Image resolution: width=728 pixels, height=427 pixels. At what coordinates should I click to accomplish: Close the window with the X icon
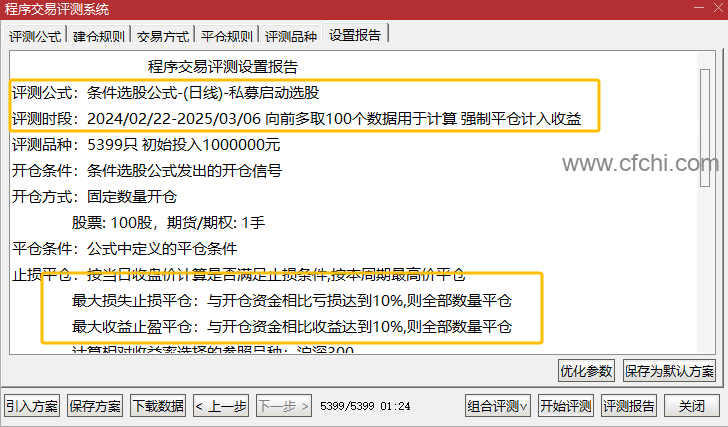point(718,8)
